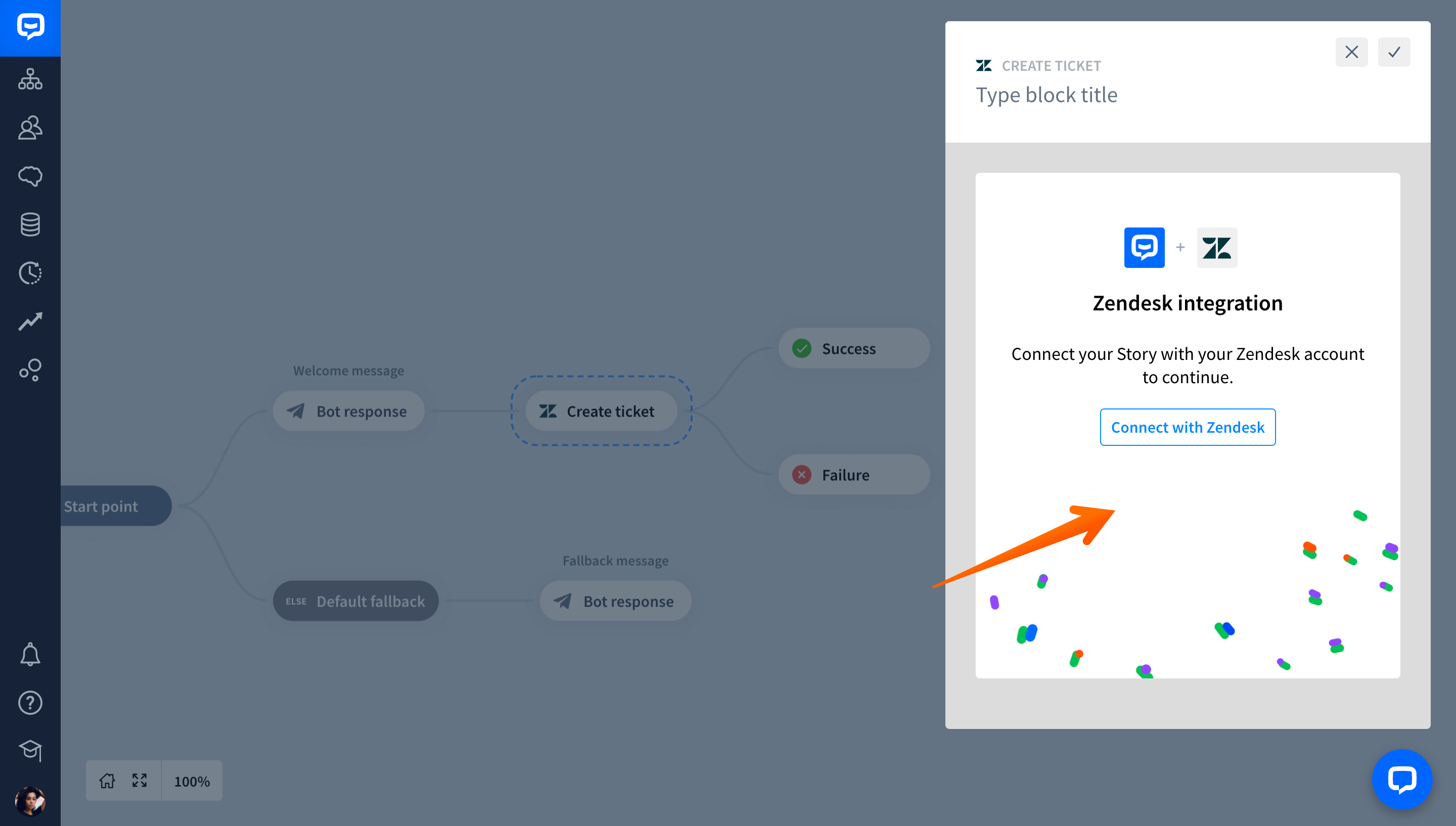This screenshot has width=1456, height=826.
Task: Open the user profile avatar
Action: 30,801
